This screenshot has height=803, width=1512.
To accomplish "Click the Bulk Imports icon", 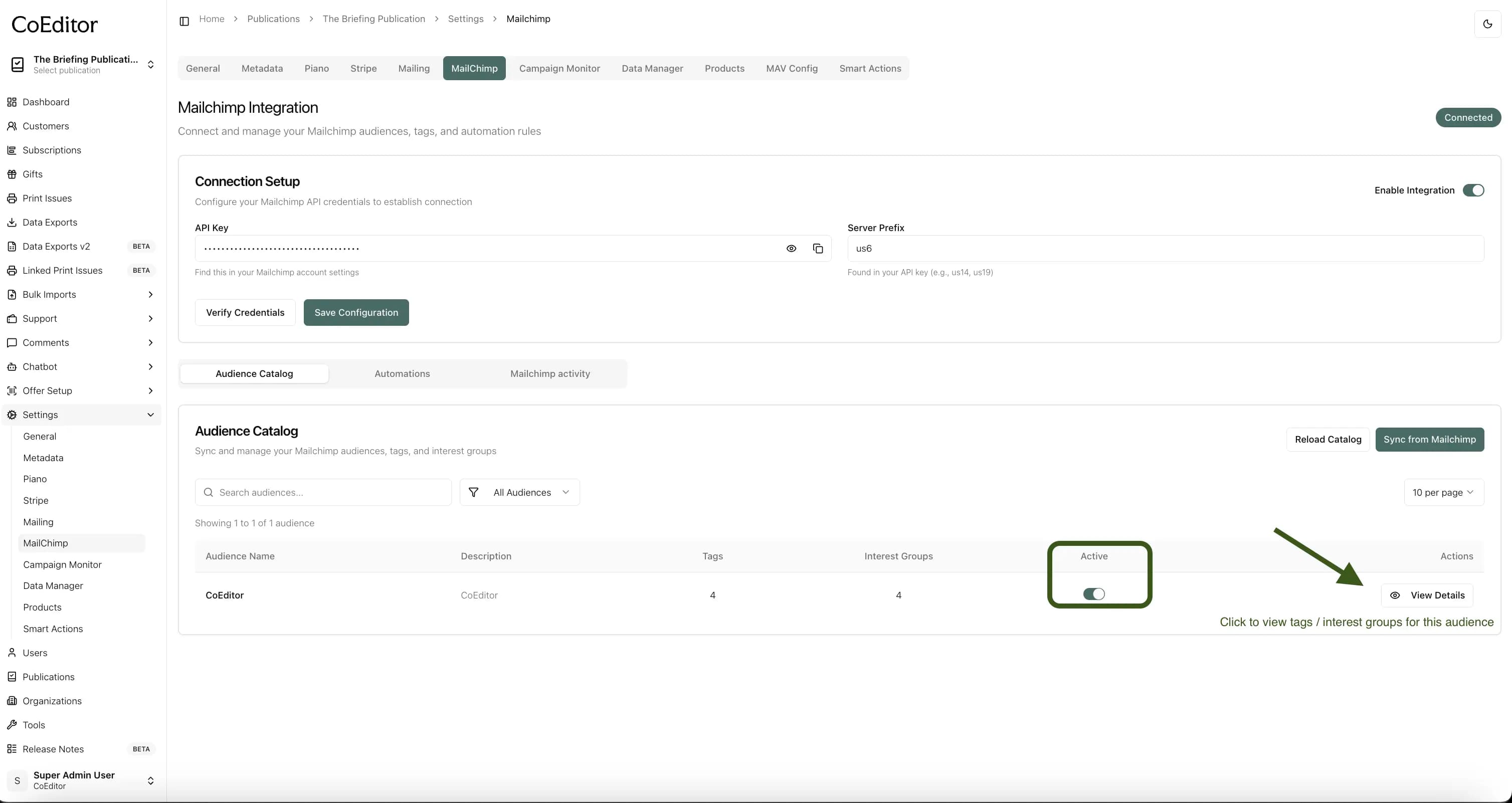I will [12, 295].
